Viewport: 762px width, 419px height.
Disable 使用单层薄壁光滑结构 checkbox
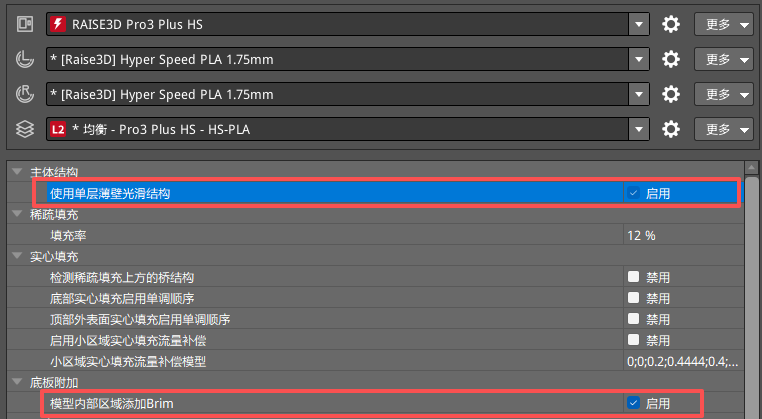click(633, 193)
